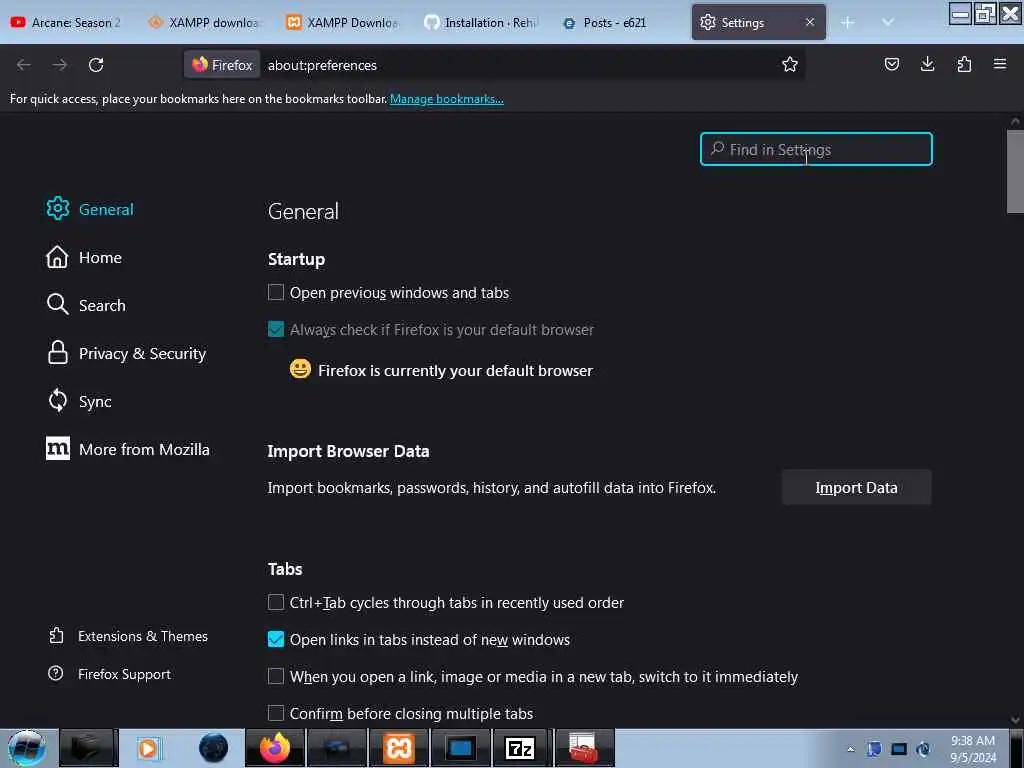Open the Manage bookmarks link
Screen dimensions: 1024x768
(x=447, y=99)
